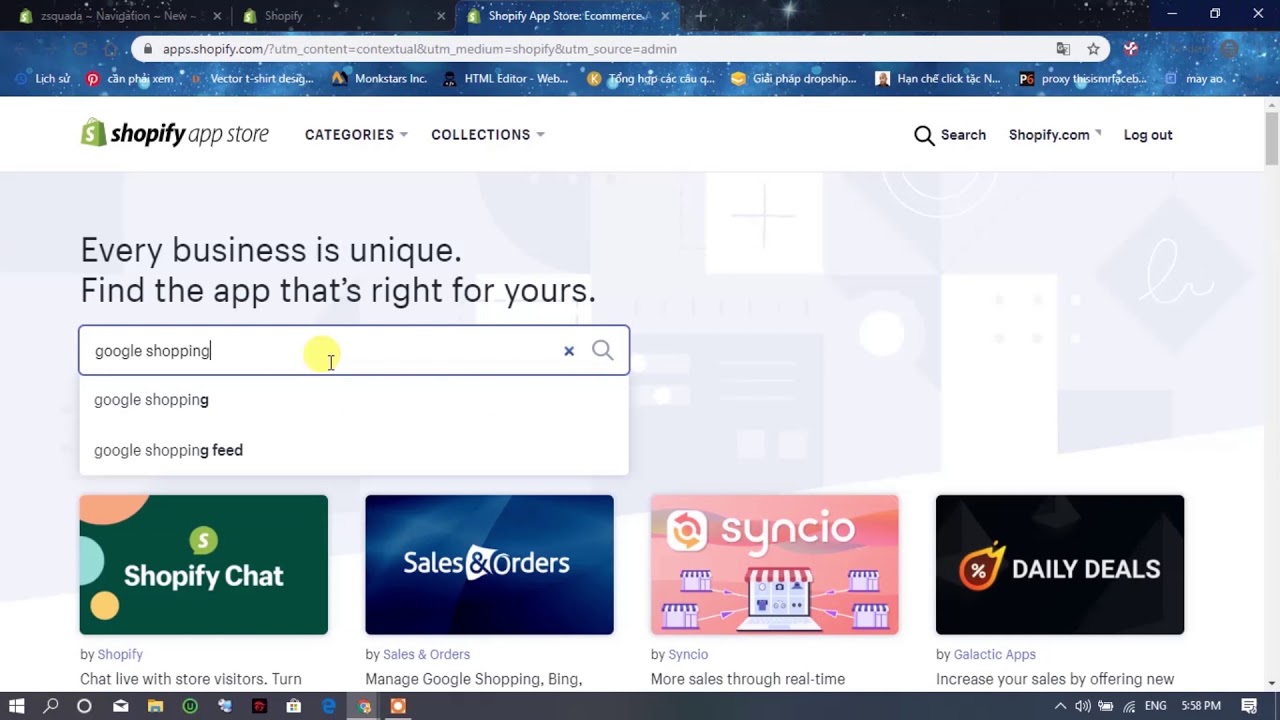Click the orange recorder taskbar icon
1280x720 pixels.
(x=398, y=706)
